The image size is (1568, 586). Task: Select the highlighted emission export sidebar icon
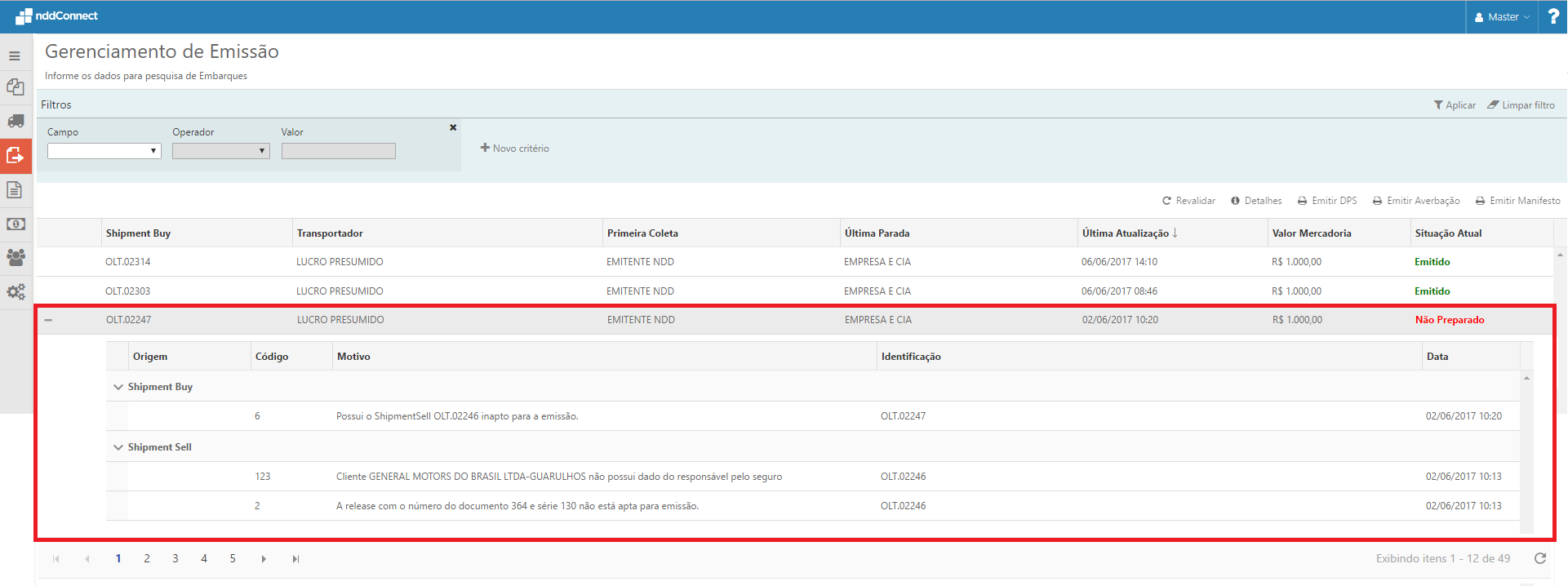(16, 155)
